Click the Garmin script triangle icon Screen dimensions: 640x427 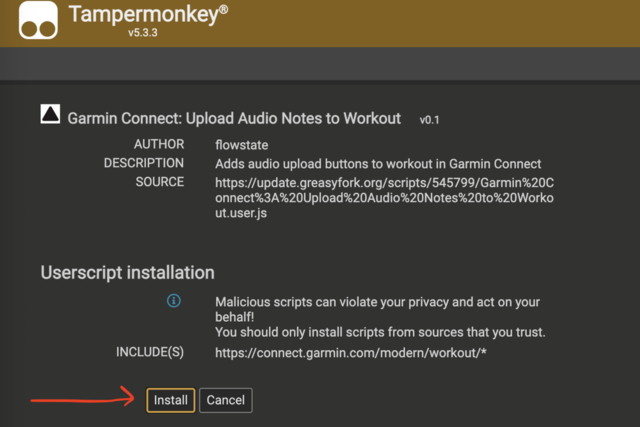[50, 114]
